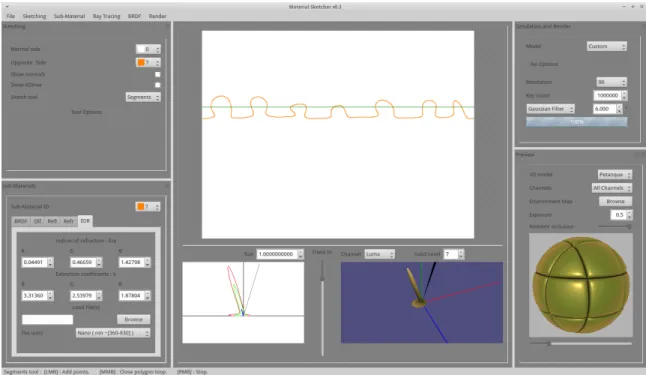646x375 pixels.
Task: Open the Model Custom dropdown
Action: [x=607, y=46]
